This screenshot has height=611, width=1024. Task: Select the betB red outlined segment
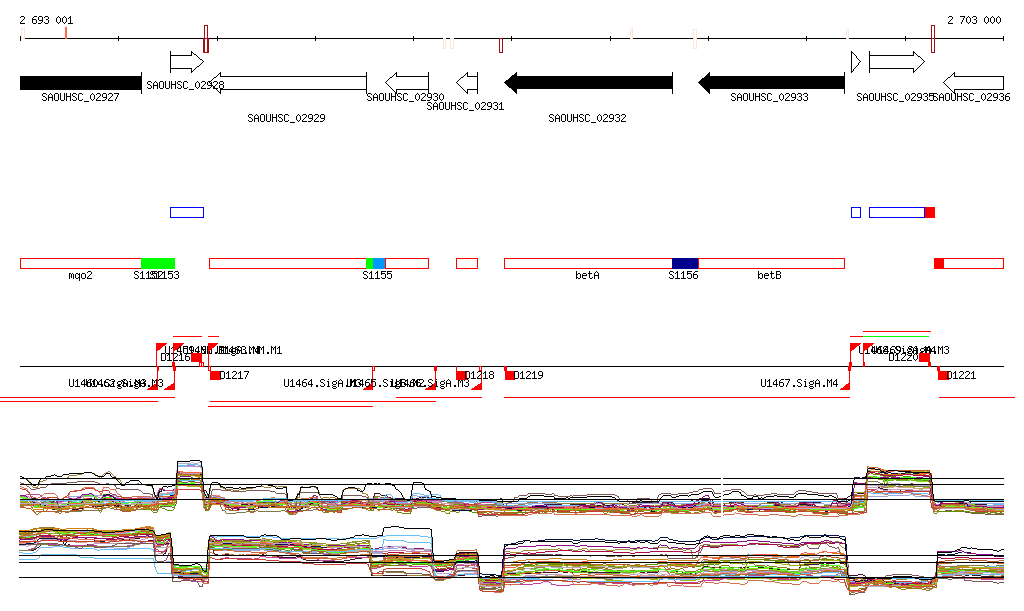point(771,264)
